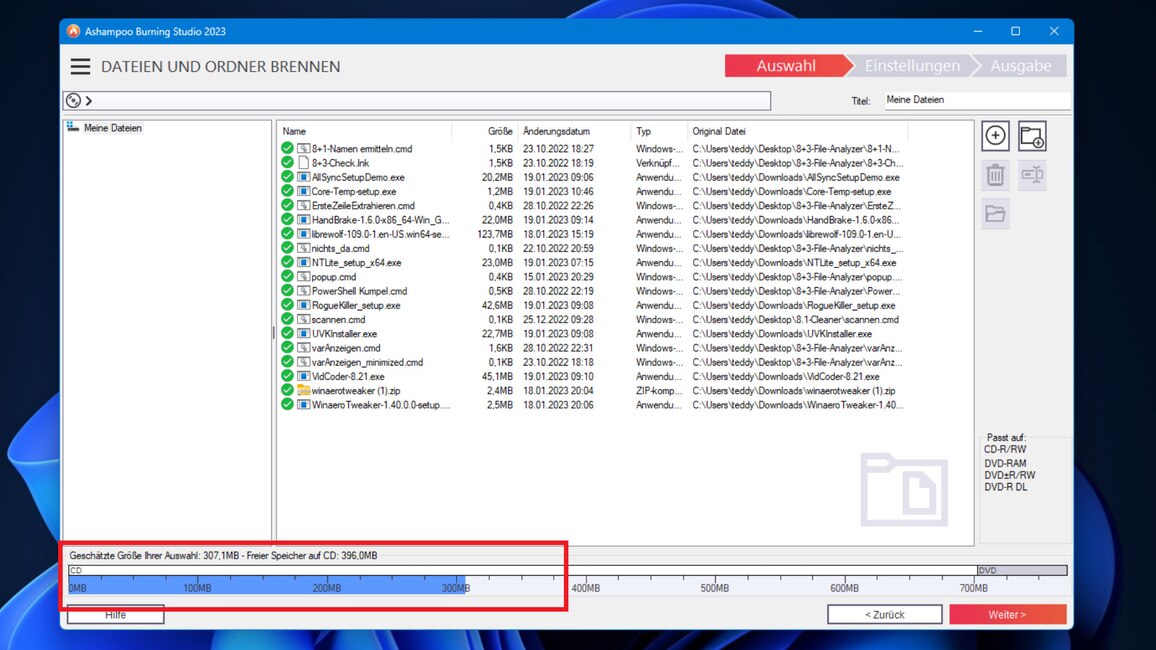Click the rename item icon
The height and width of the screenshot is (650, 1156).
tap(1032, 175)
